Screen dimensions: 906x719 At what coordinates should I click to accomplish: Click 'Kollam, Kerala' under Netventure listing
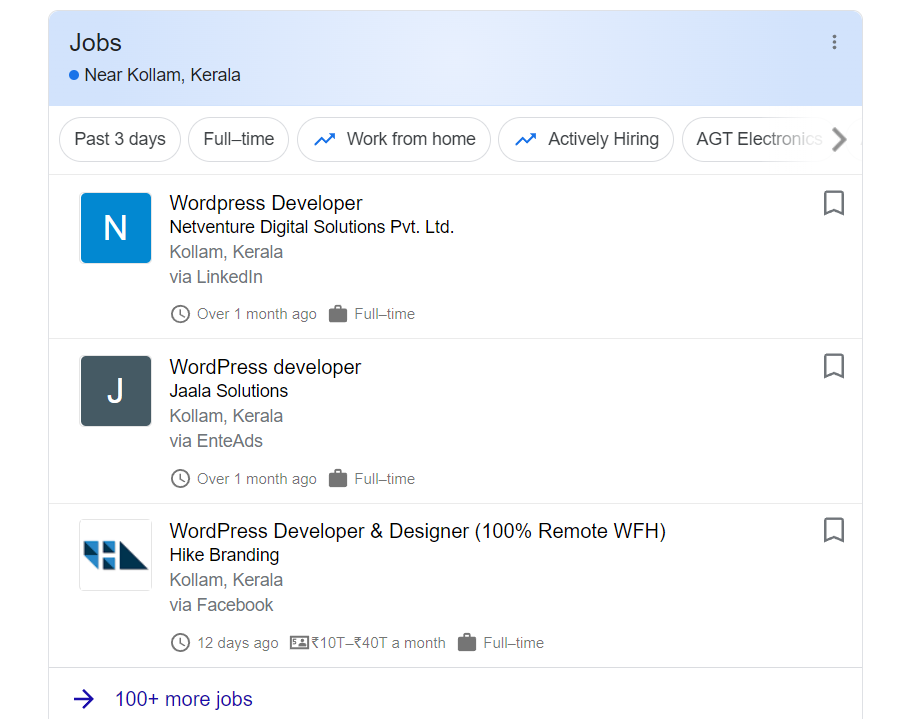click(x=226, y=253)
